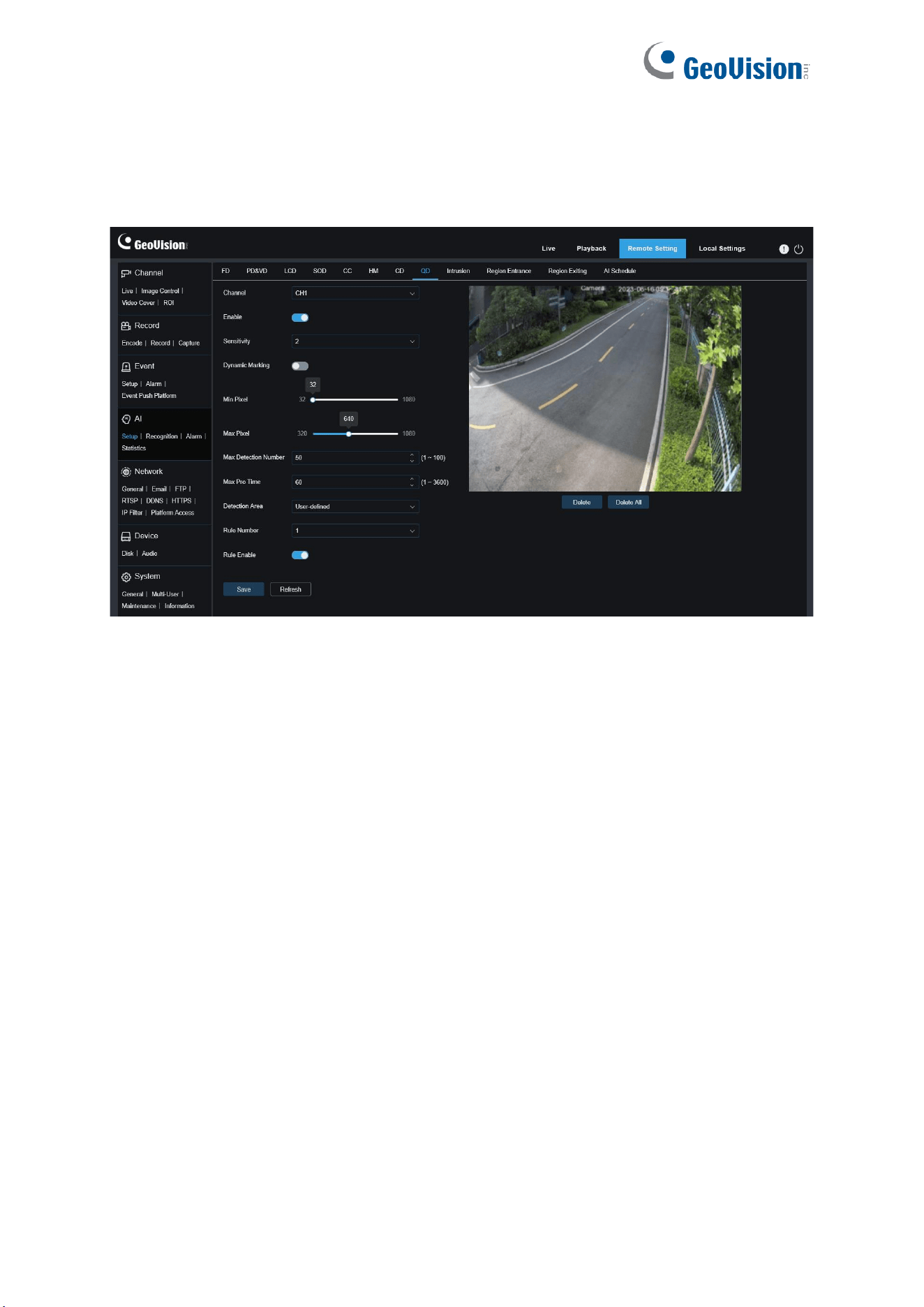Image resolution: width=924 pixels, height=1307 pixels.
Task: Open the alert info icon in header
Action: click(x=784, y=249)
